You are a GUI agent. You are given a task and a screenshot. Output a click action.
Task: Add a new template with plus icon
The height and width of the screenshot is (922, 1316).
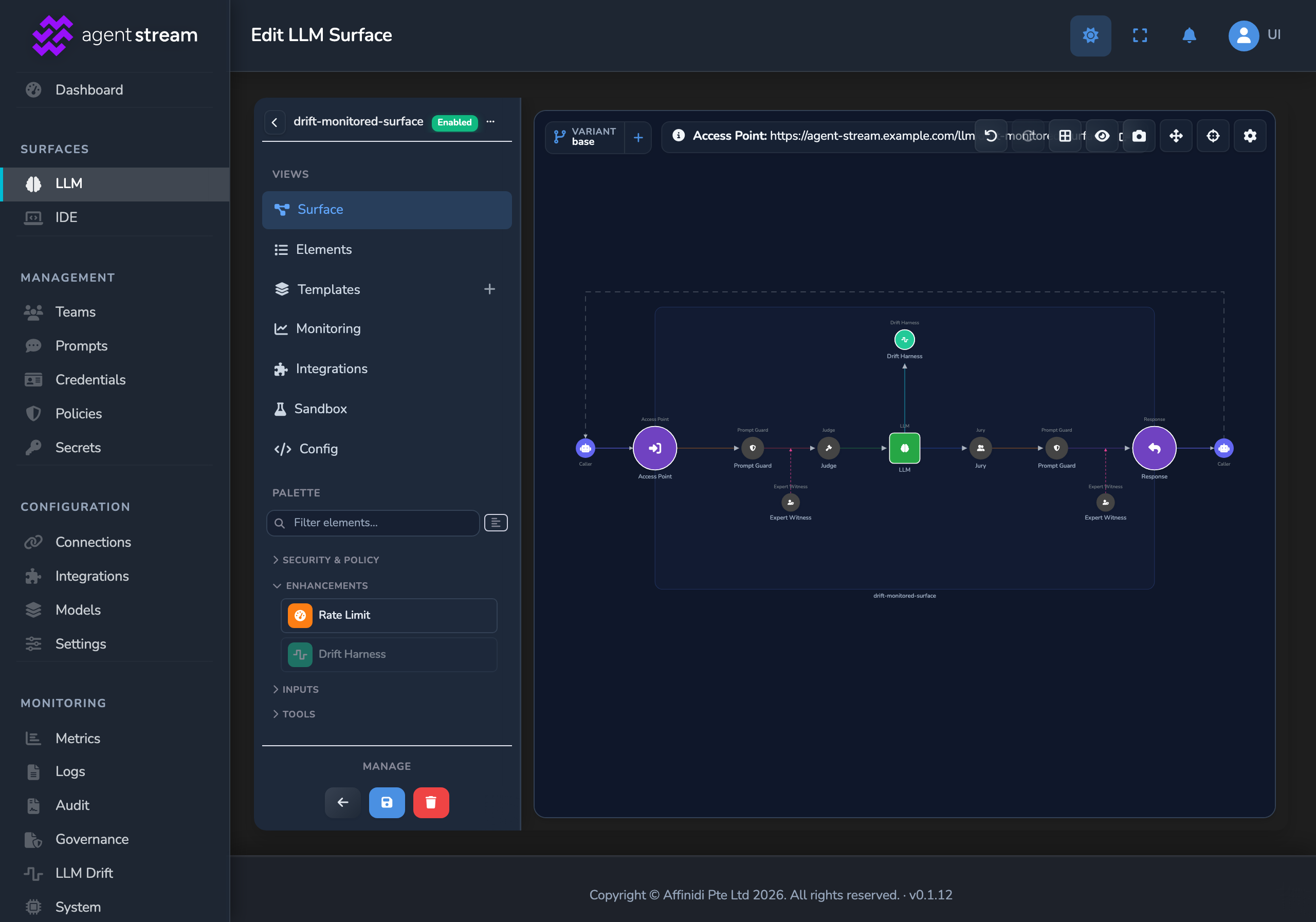(x=489, y=289)
